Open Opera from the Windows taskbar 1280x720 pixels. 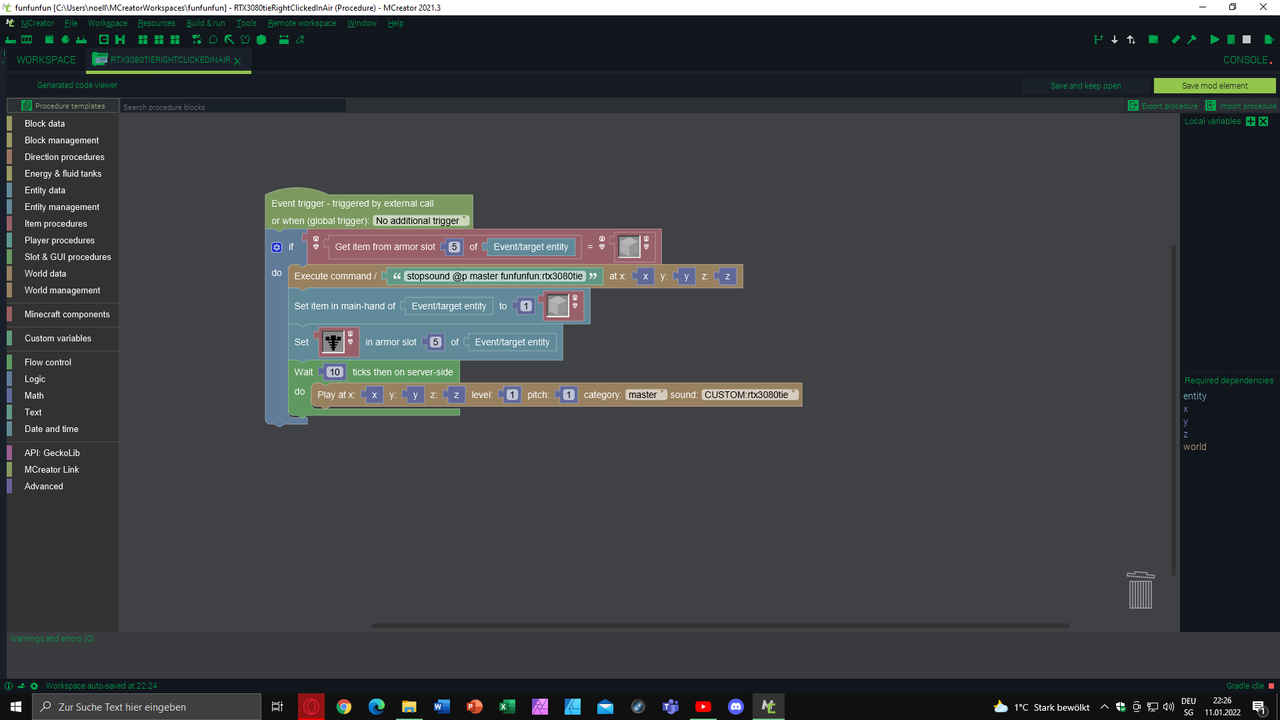point(311,706)
